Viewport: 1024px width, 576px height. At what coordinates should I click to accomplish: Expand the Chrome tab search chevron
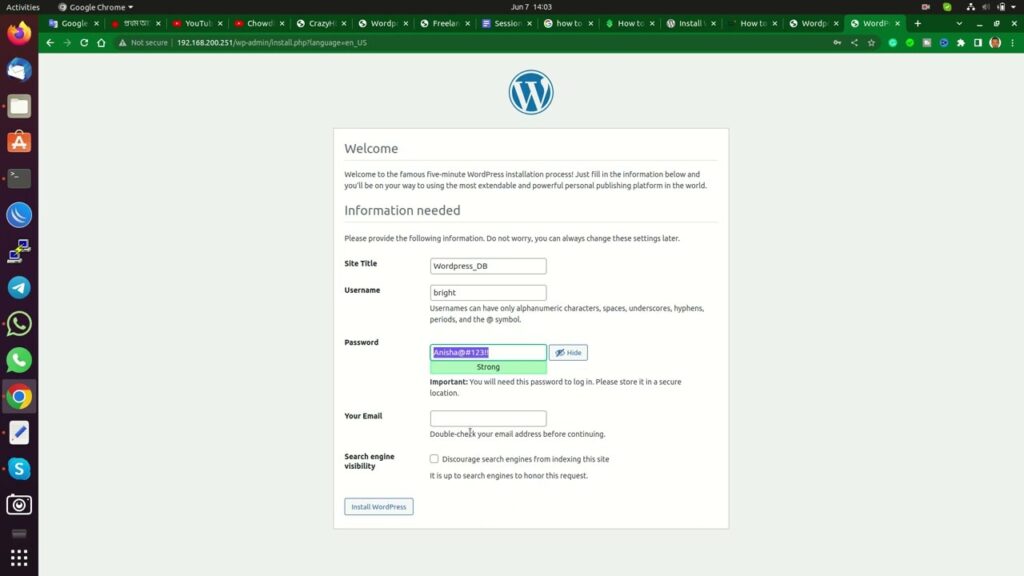pyautogui.click(x=959, y=24)
